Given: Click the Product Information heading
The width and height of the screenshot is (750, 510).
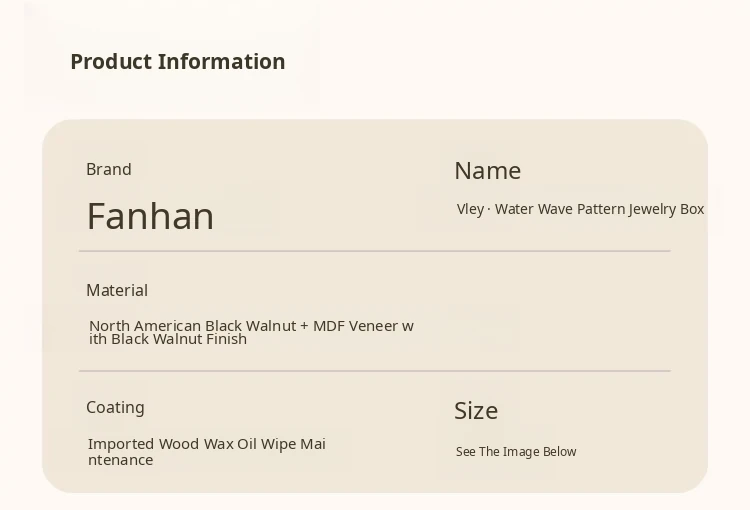Looking at the screenshot, I should coord(177,62).
